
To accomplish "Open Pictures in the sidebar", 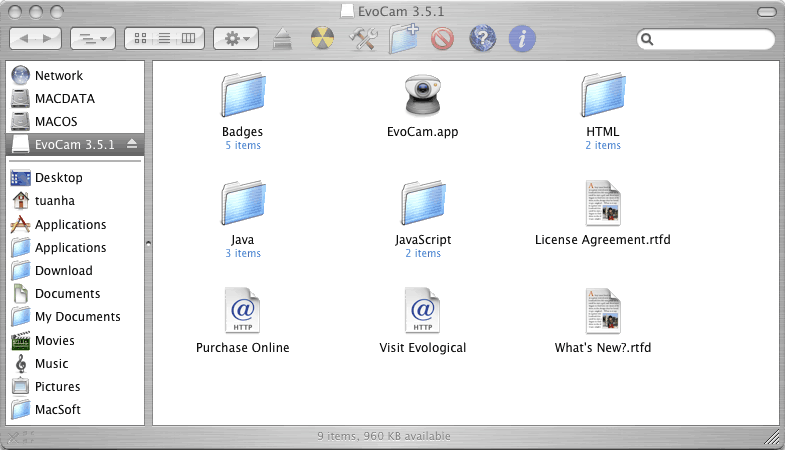I will click(x=75, y=387).
